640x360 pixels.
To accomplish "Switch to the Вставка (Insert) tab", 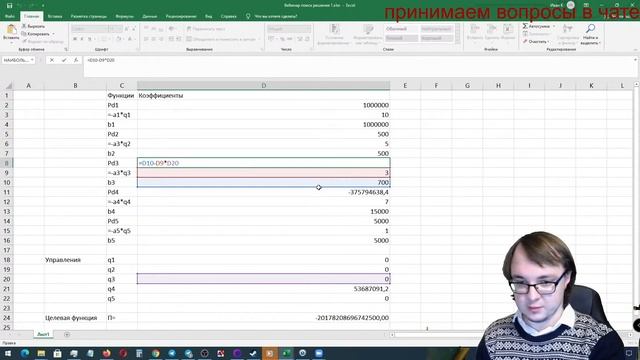I will [55, 16].
